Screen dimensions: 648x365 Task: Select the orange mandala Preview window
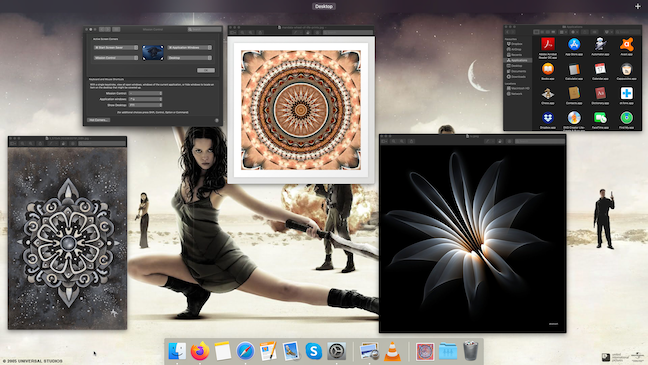301,105
